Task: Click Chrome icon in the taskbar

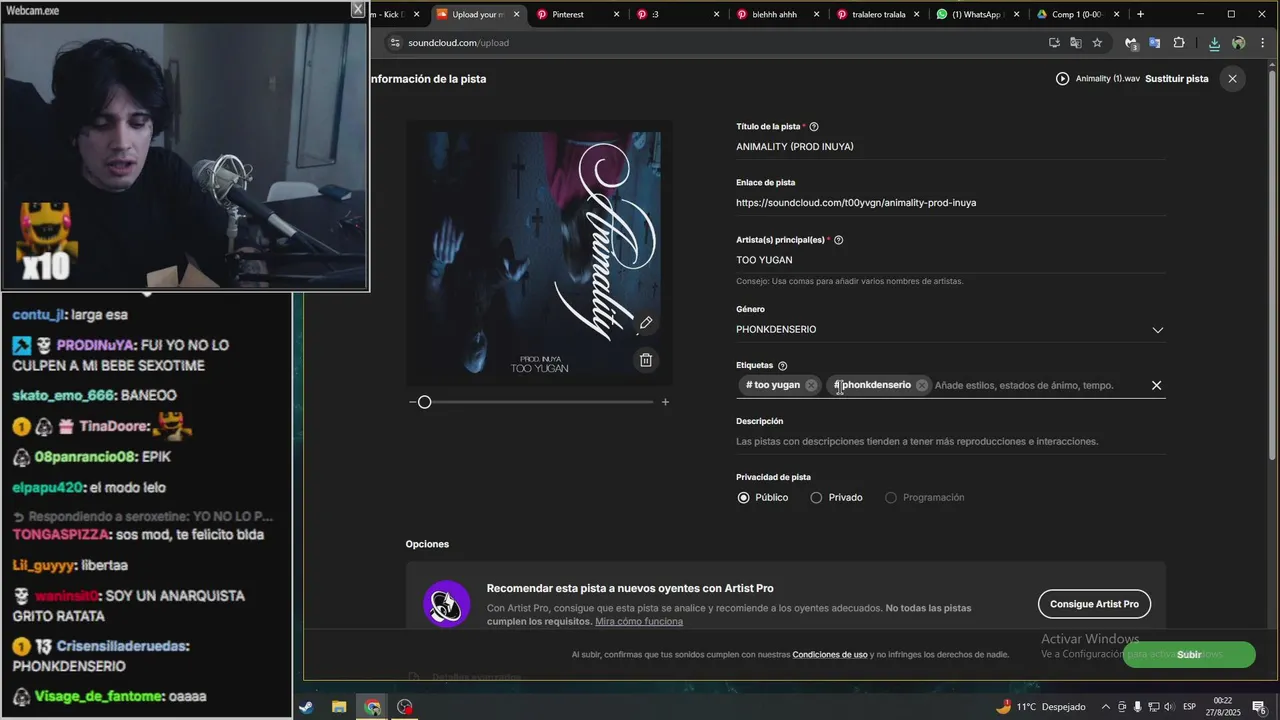Action: (372, 707)
